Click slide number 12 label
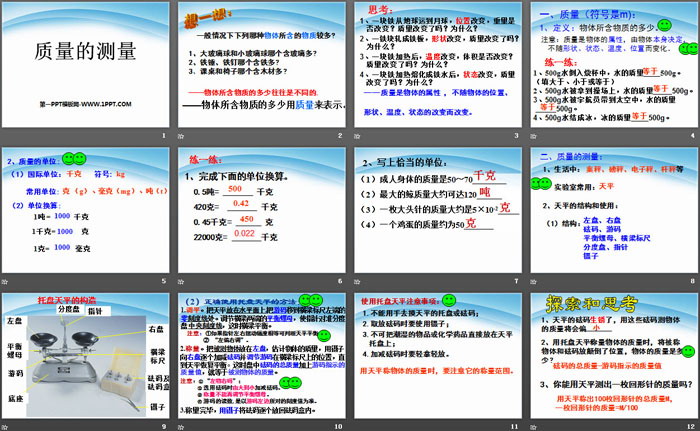700x431 pixels. (x=691, y=427)
